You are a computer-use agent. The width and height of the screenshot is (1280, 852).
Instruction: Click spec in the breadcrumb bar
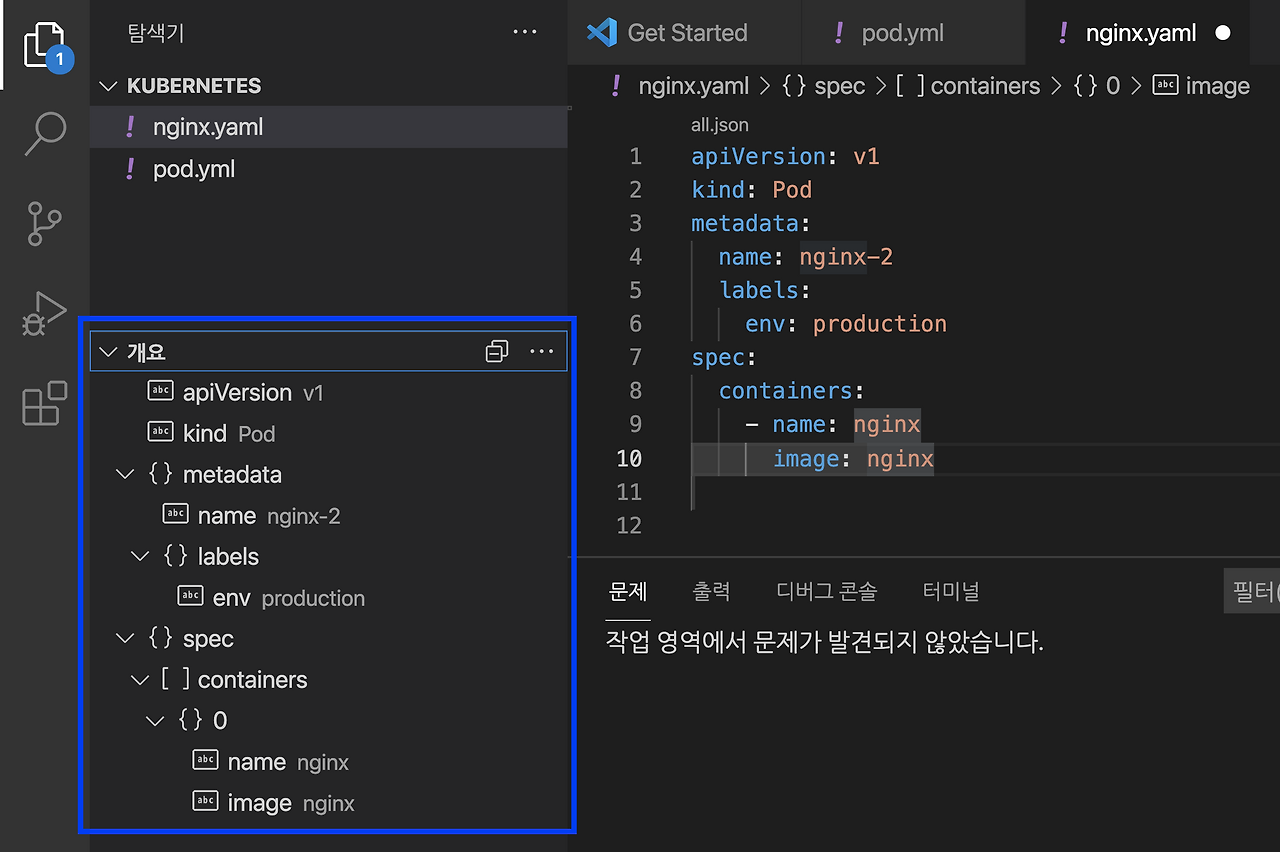(x=839, y=86)
